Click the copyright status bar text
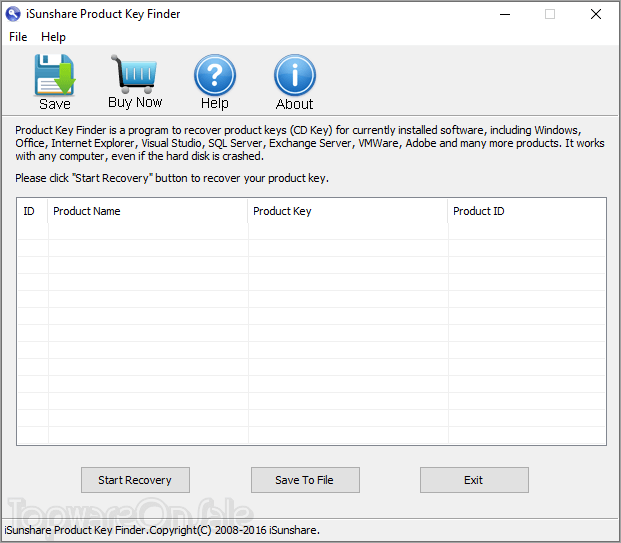Image resolution: width=621 pixels, height=543 pixels. tap(162, 530)
